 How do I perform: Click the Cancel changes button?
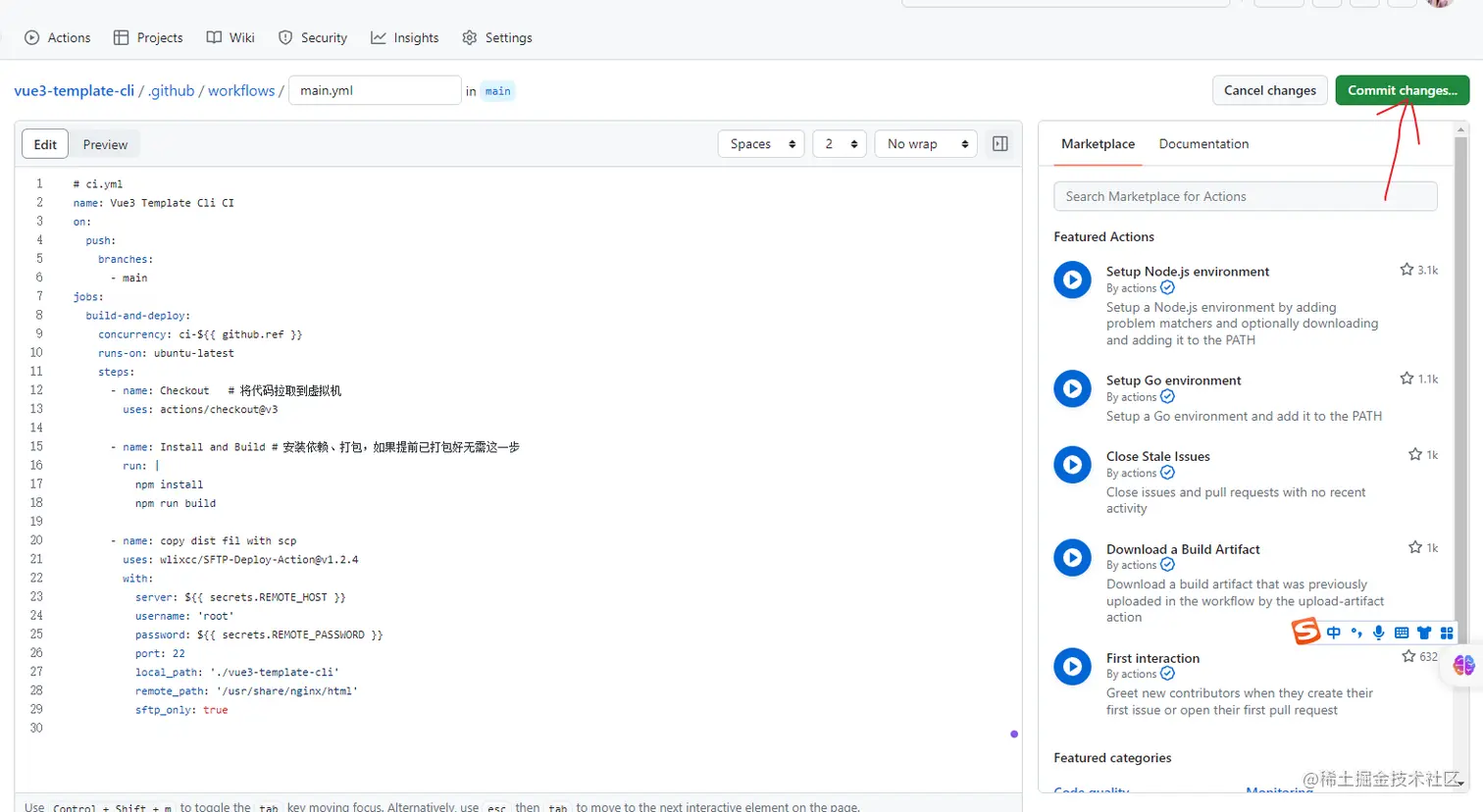1270,90
